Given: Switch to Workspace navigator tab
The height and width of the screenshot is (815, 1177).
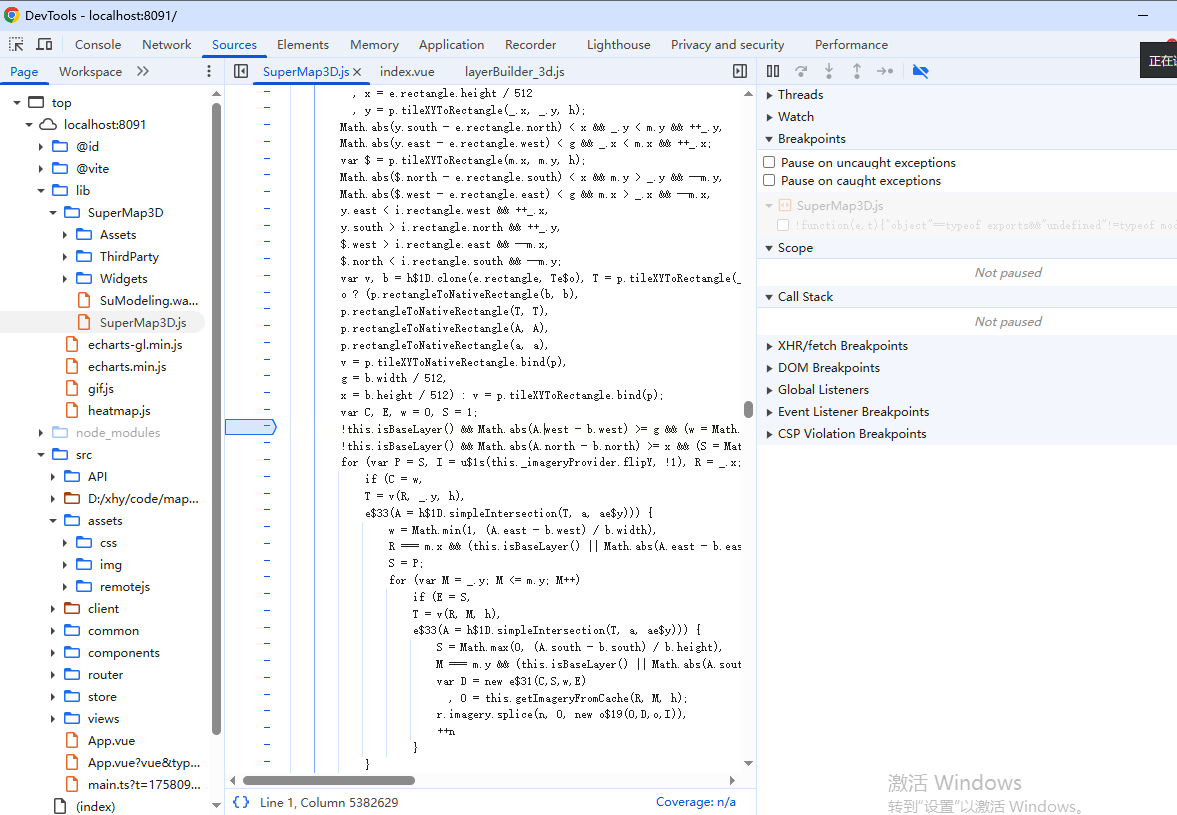Looking at the screenshot, I should [x=90, y=71].
